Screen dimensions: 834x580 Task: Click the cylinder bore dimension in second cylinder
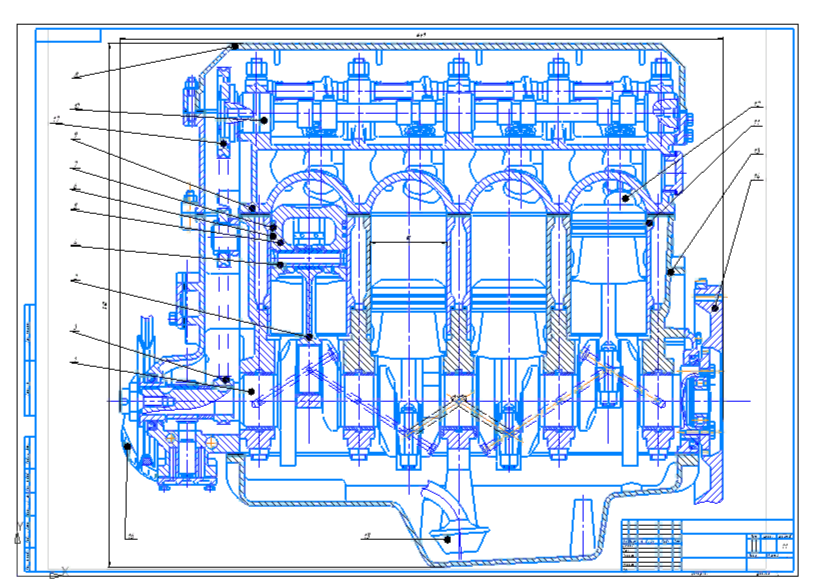(x=408, y=240)
